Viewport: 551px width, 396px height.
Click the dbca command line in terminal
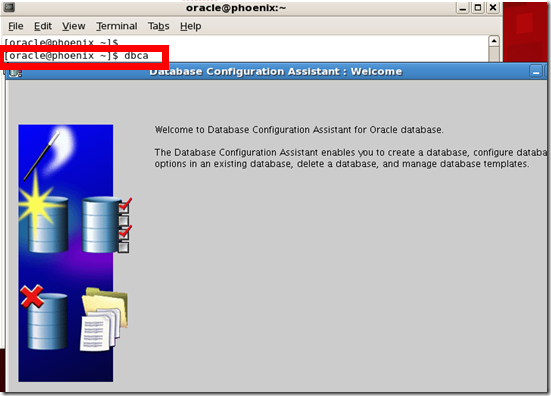pyautogui.click(x=76, y=56)
